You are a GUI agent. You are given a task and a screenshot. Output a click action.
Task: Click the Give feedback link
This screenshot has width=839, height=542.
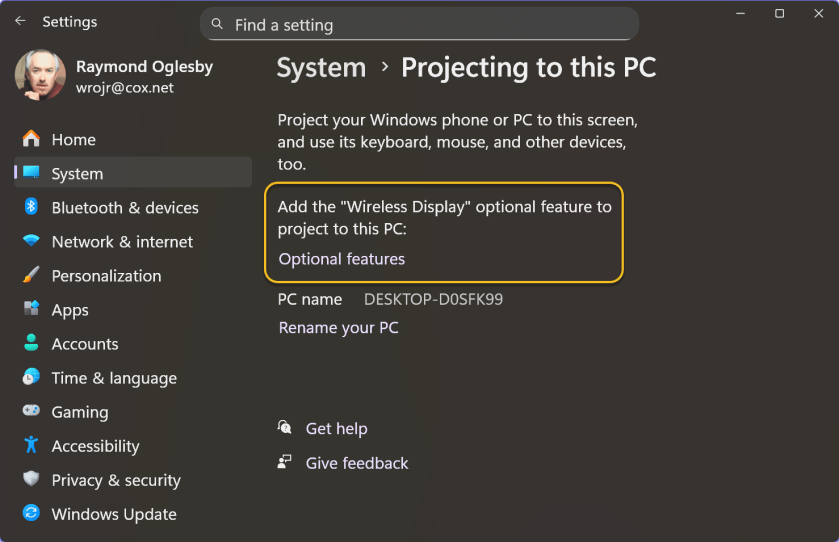[357, 463]
